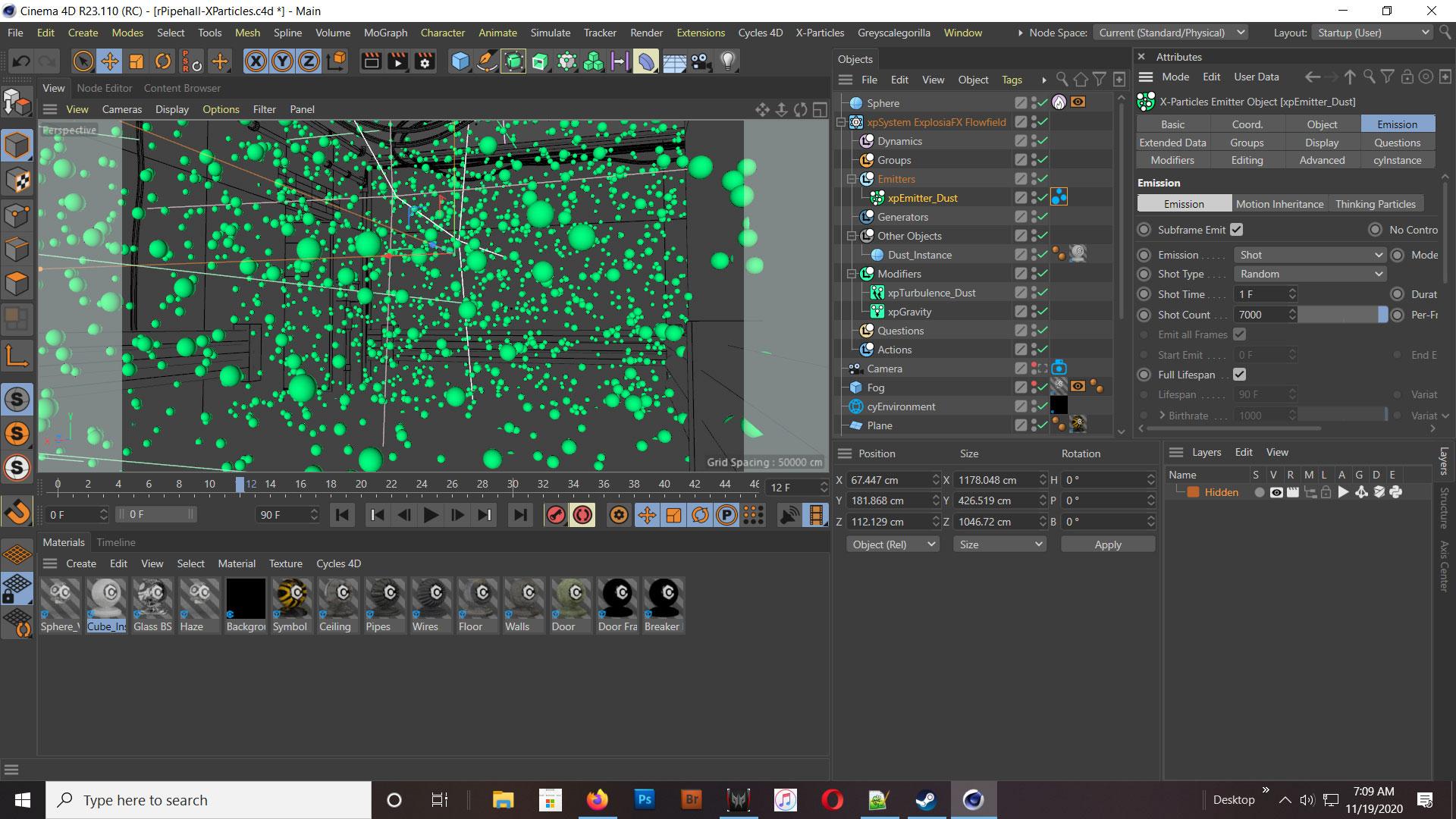
Task: Toggle the Full Lifespan checkbox
Action: point(1239,375)
